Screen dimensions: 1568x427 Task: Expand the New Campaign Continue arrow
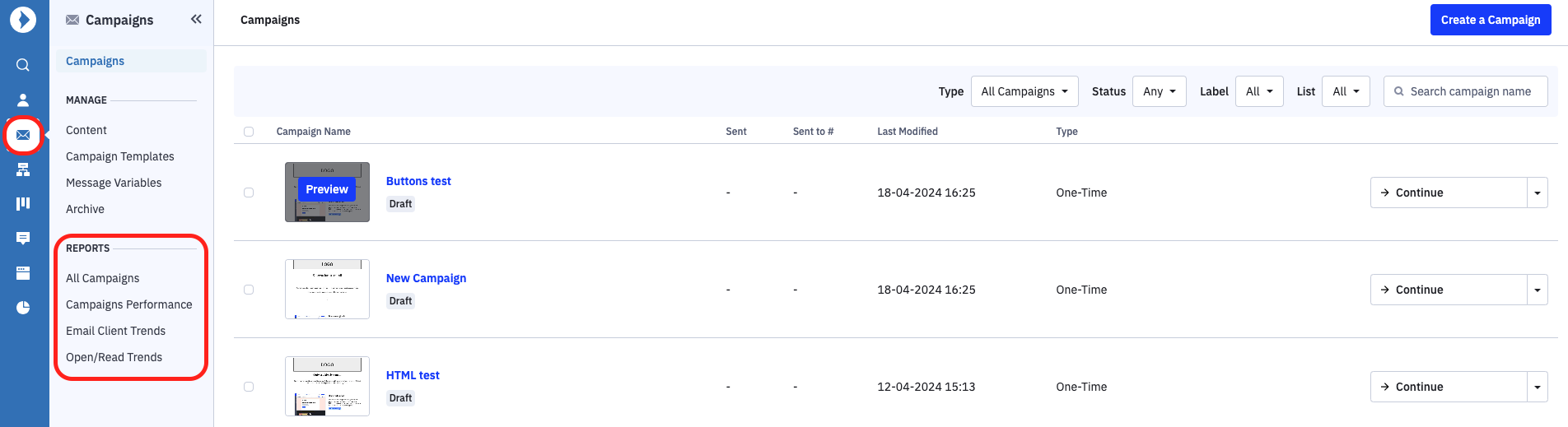pyautogui.click(x=1538, y=290)
